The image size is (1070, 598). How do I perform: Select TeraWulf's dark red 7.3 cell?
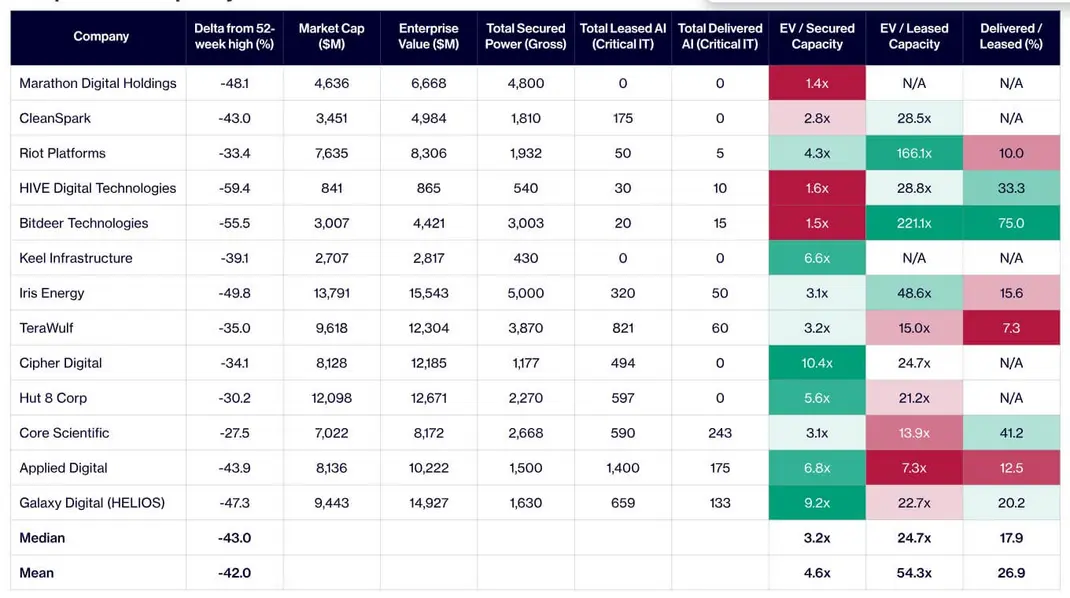tap(1011, 328)
